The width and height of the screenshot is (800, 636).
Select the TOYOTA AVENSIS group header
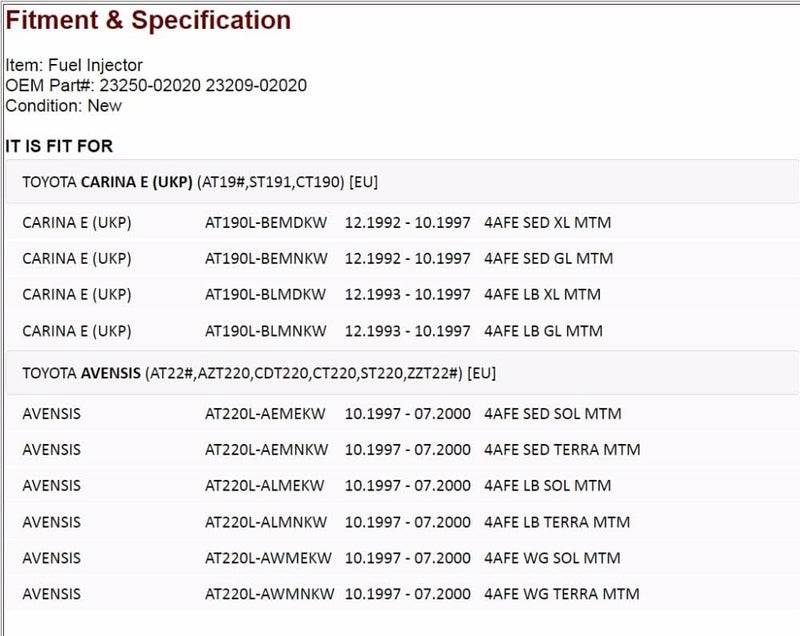(x=259, y=374)
